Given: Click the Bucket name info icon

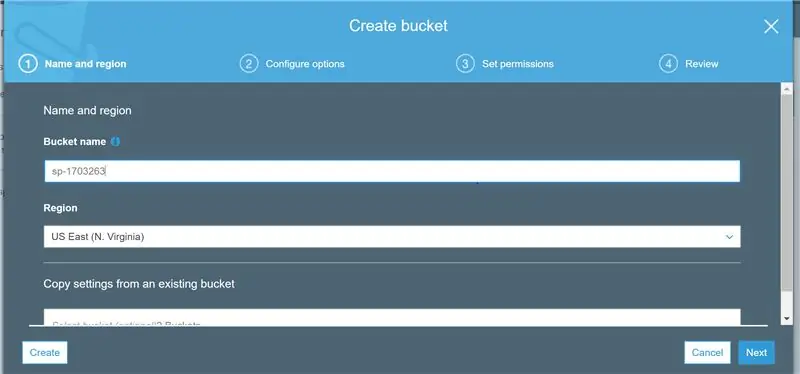Looking at the screenshot, I should (115, 142).
